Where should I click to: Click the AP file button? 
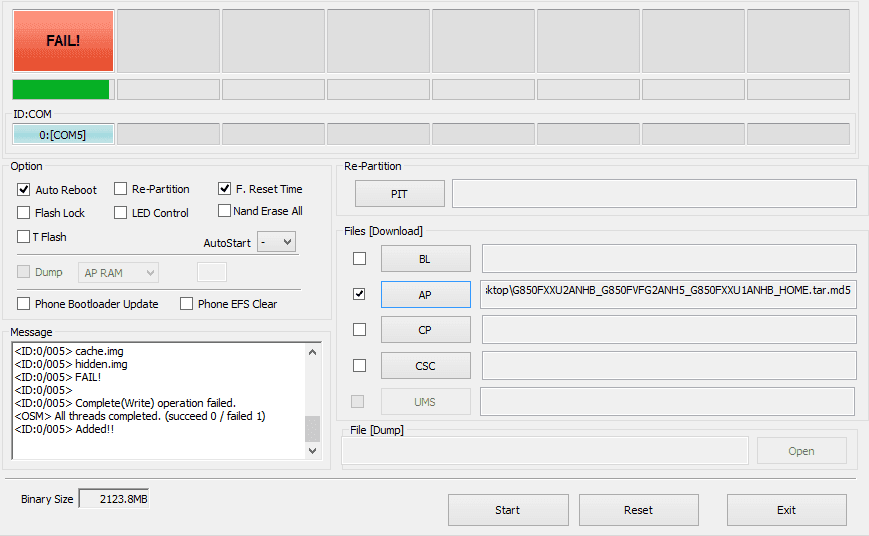pos(426,294)
